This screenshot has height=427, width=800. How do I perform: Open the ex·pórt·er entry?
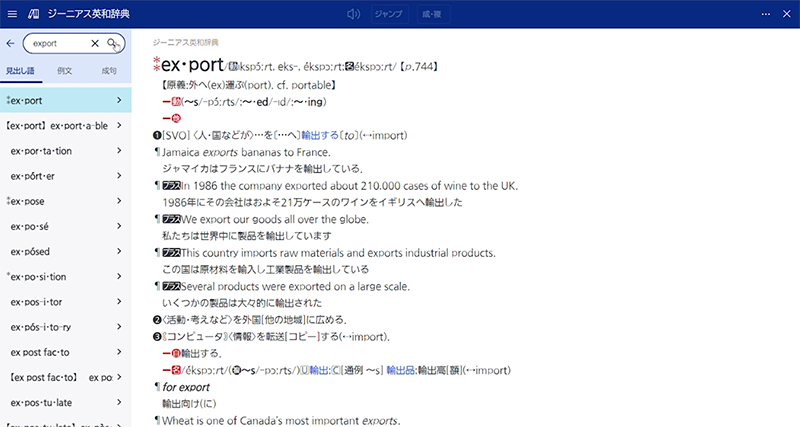(65, 176)
